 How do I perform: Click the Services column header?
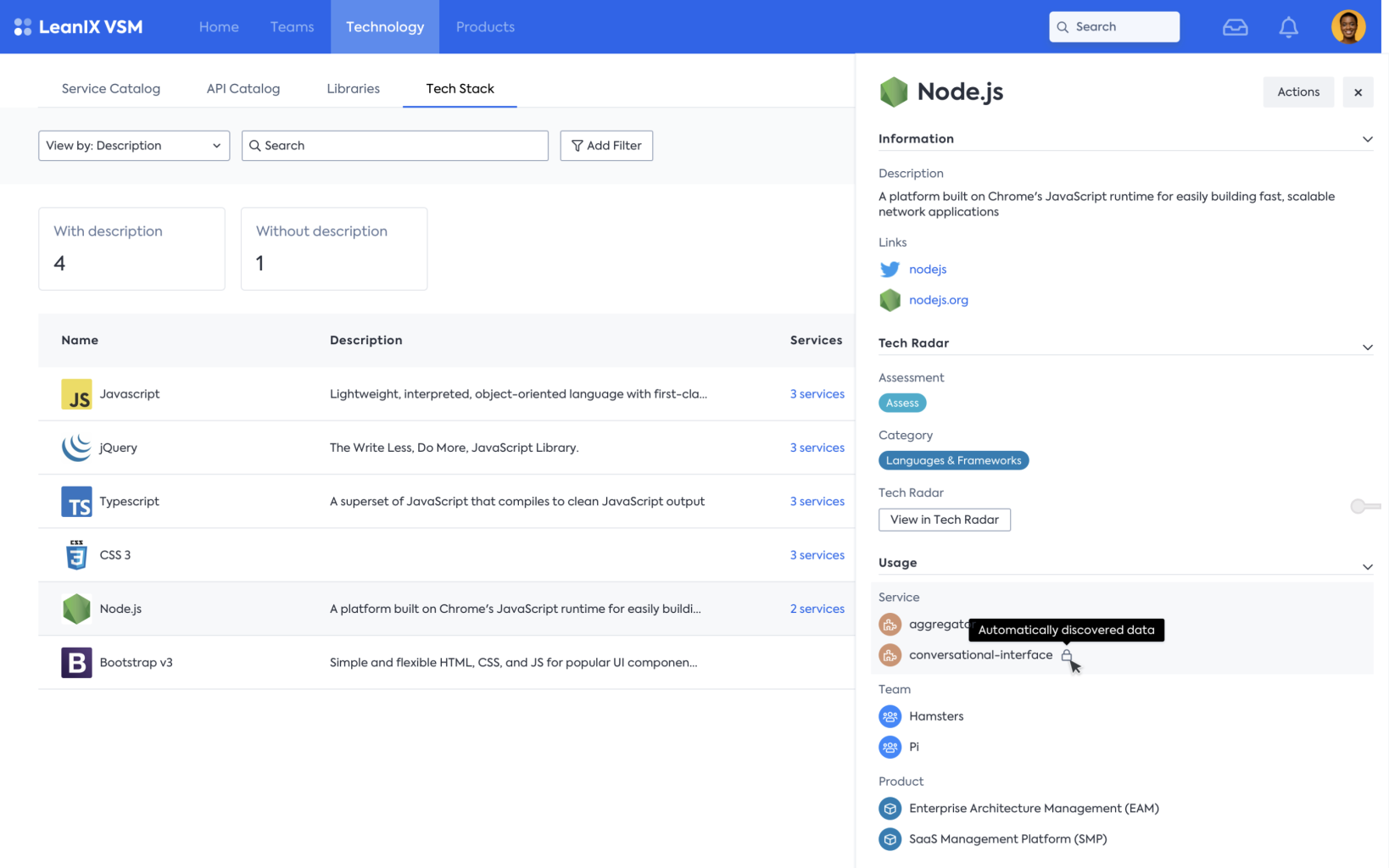point(816,341)
